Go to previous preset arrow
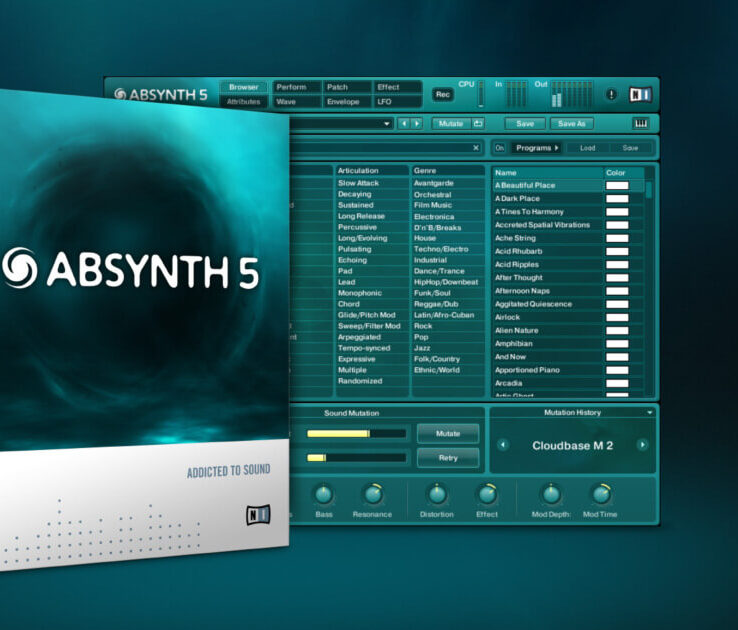The image size is (738, 630). pyautogui.click(x=404, y=123)
